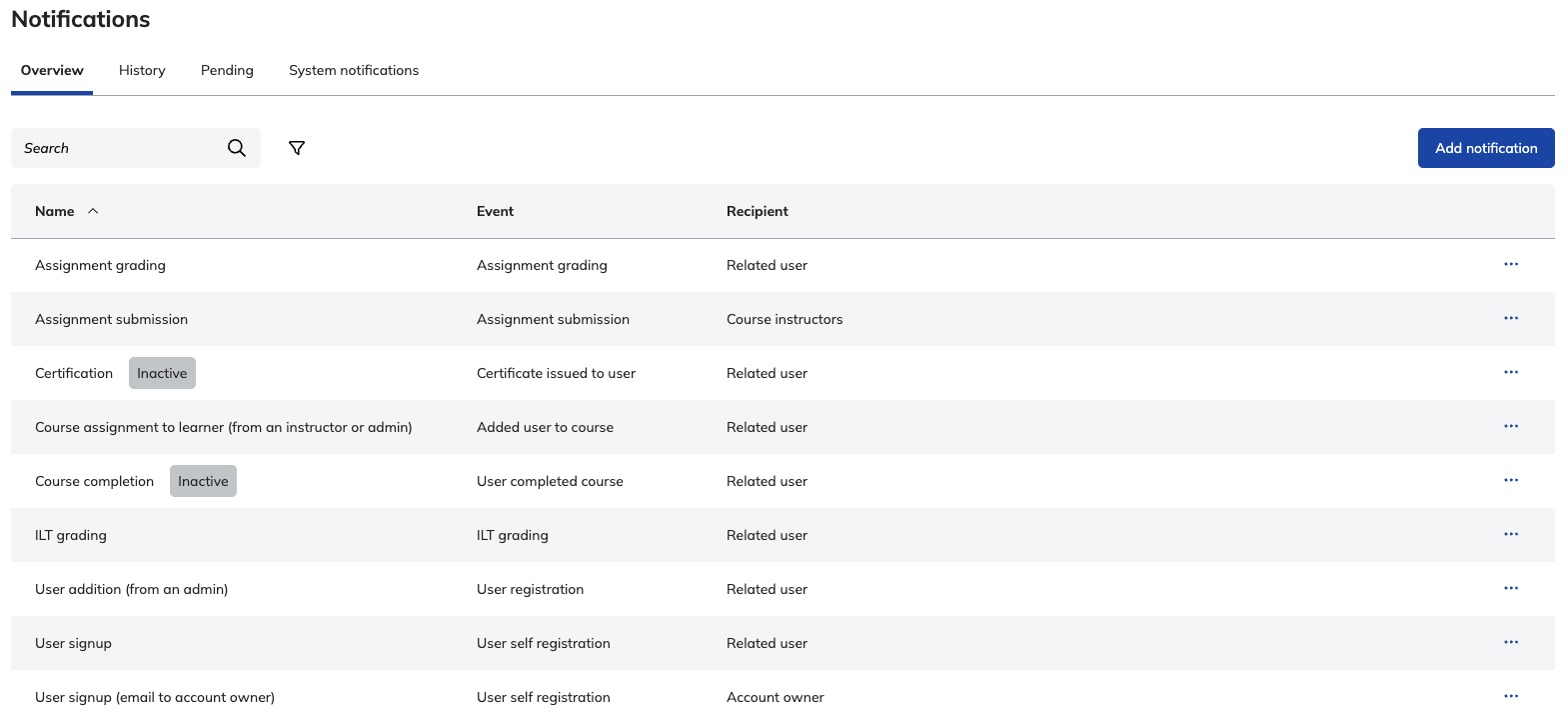The width and height of the screenshot is (1568, 725).
Task: Open options menu for Assignment grading row
Action: click(1511, 264)
